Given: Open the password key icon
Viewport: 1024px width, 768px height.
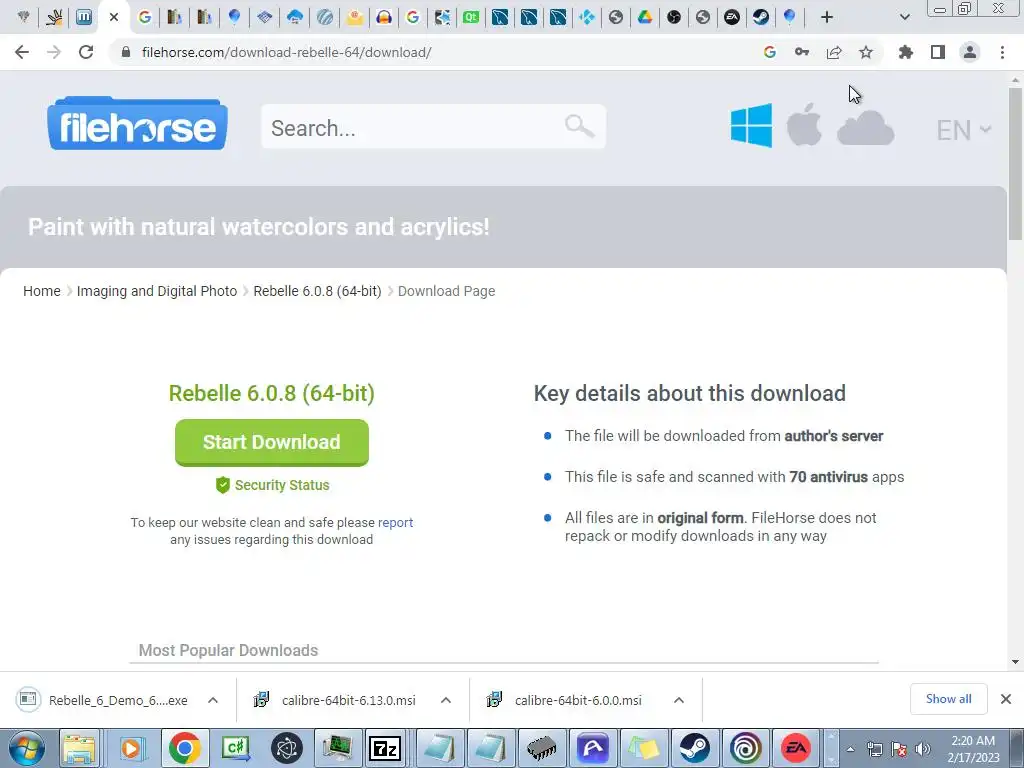Looking at the screenshot, I should [x=801, y=52].
